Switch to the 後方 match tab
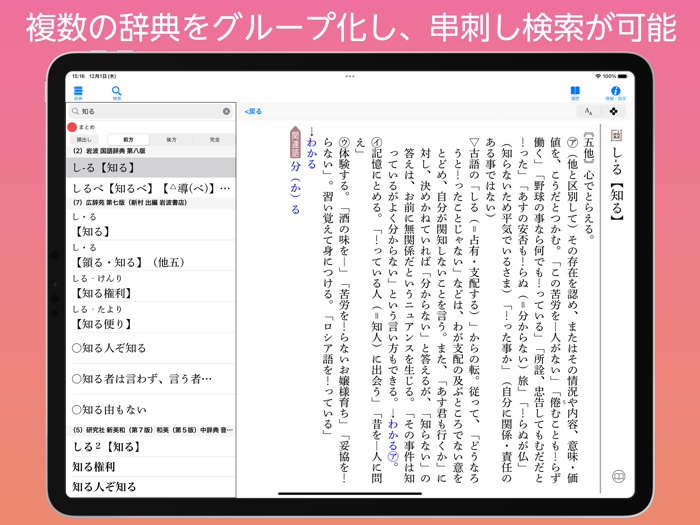This screenshot has width=700, height=525. click(x=171, y=140)
